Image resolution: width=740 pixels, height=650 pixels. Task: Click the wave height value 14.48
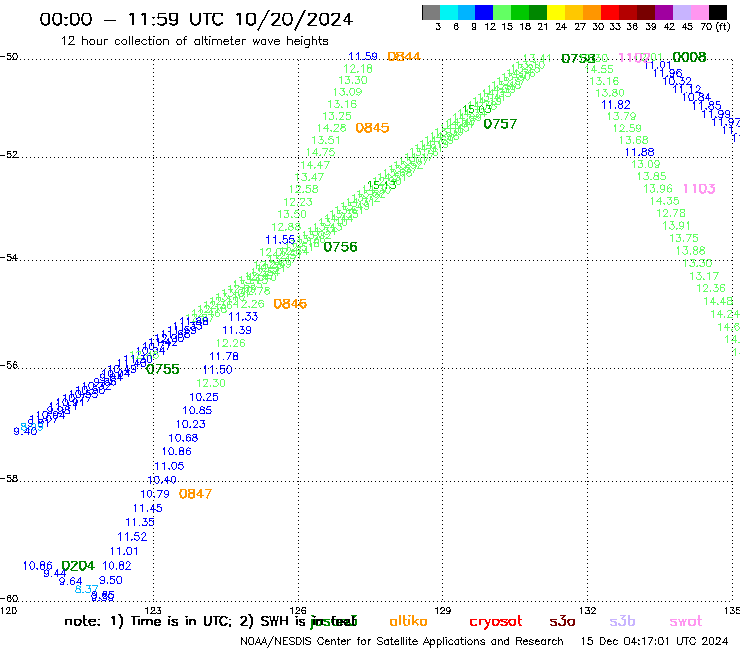[718, 301]
